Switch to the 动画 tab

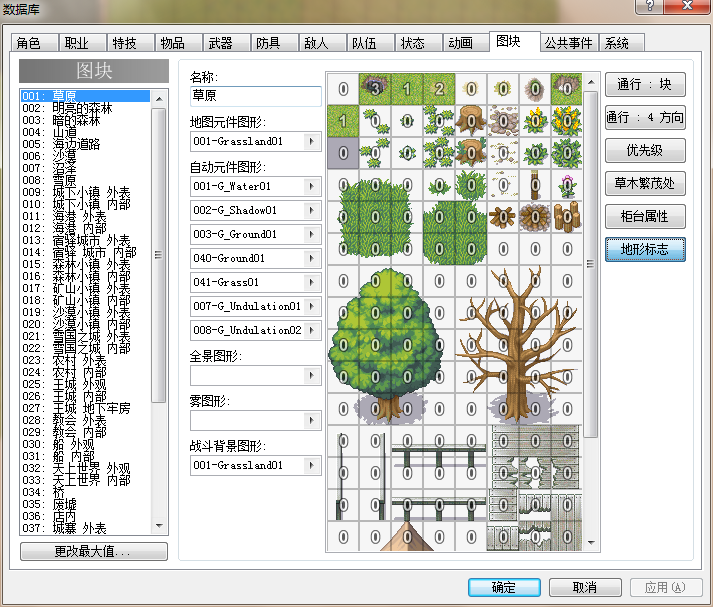(x=466, y=43)
